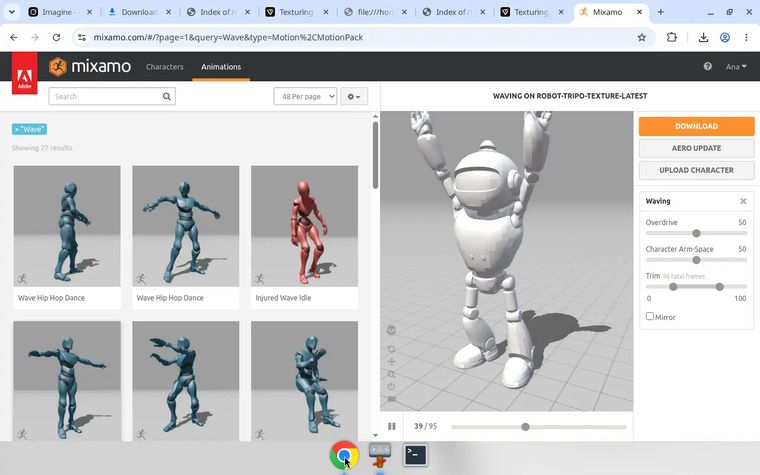The height and width of the screenshot is (475, 760).
Task: Click the search magnifier icon in search box
Action: (167, 96)
